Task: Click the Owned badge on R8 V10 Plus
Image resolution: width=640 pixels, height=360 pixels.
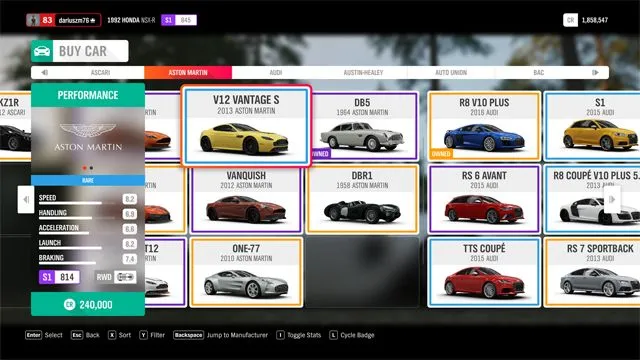Action: pyautogui.click(x=441, y=154)
